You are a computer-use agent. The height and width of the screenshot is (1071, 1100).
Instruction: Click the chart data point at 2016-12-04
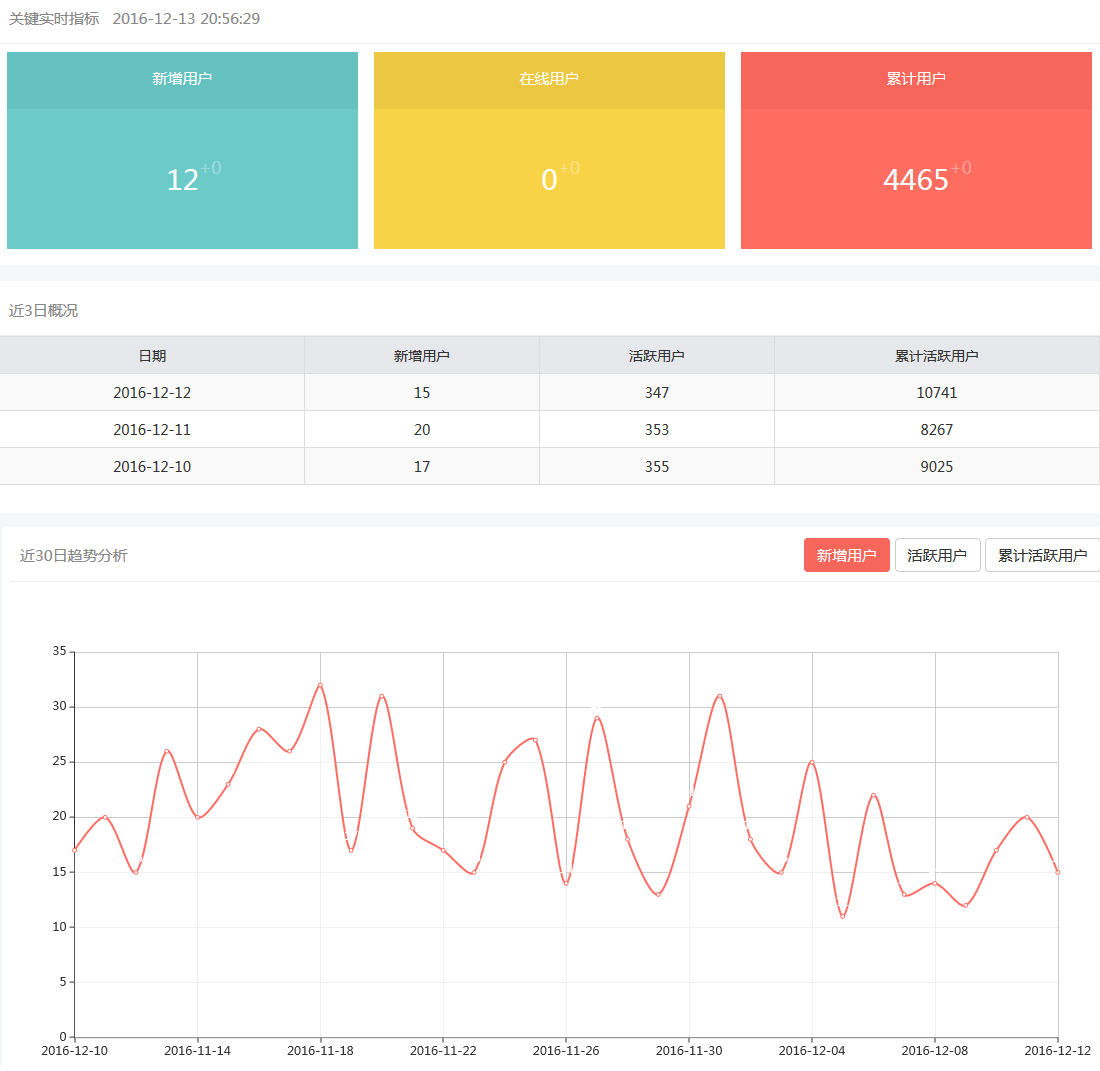tap(811, 762)
